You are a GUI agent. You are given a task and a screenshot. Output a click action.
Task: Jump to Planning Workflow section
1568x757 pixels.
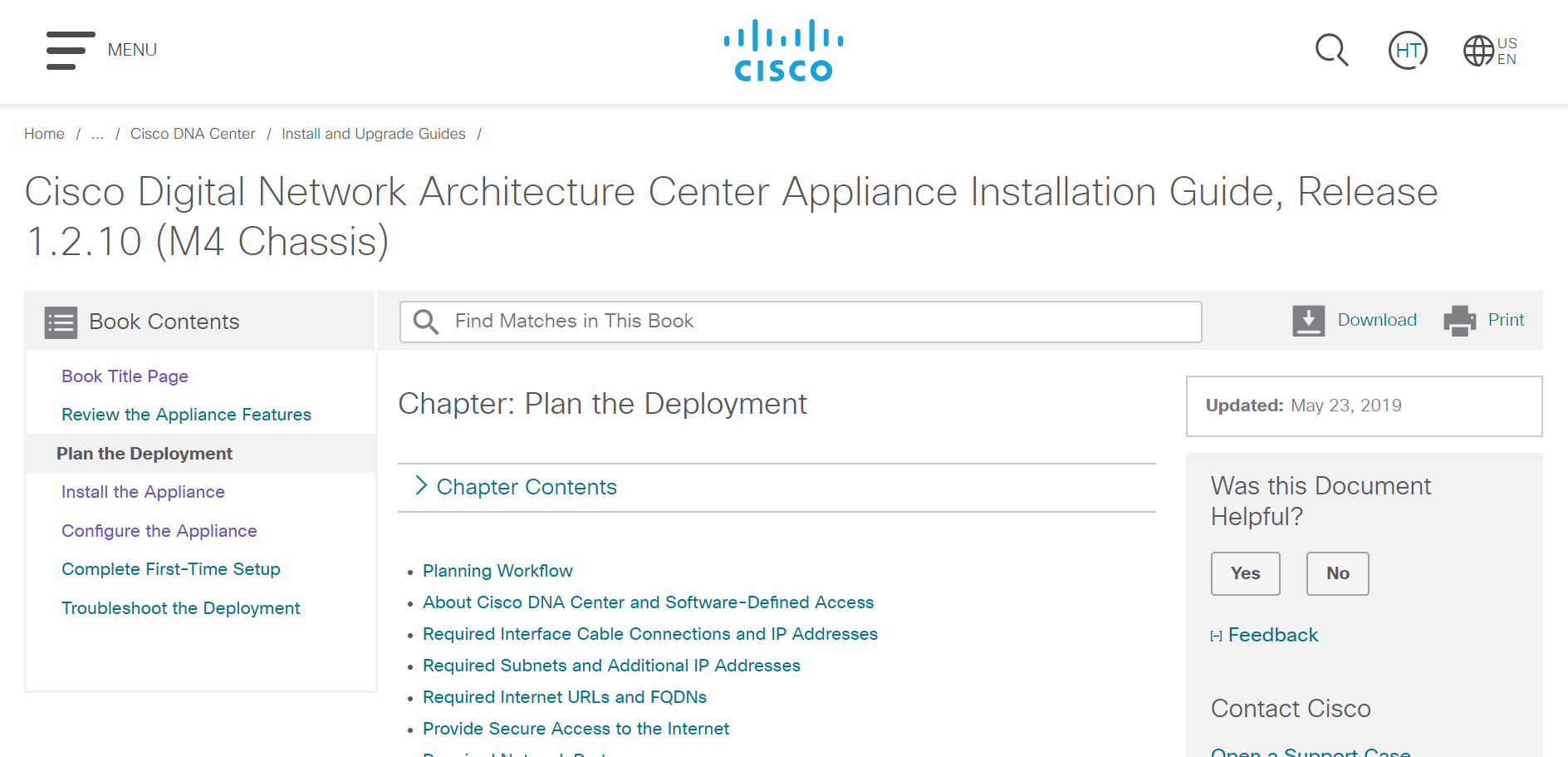click(x=497, y=571)
